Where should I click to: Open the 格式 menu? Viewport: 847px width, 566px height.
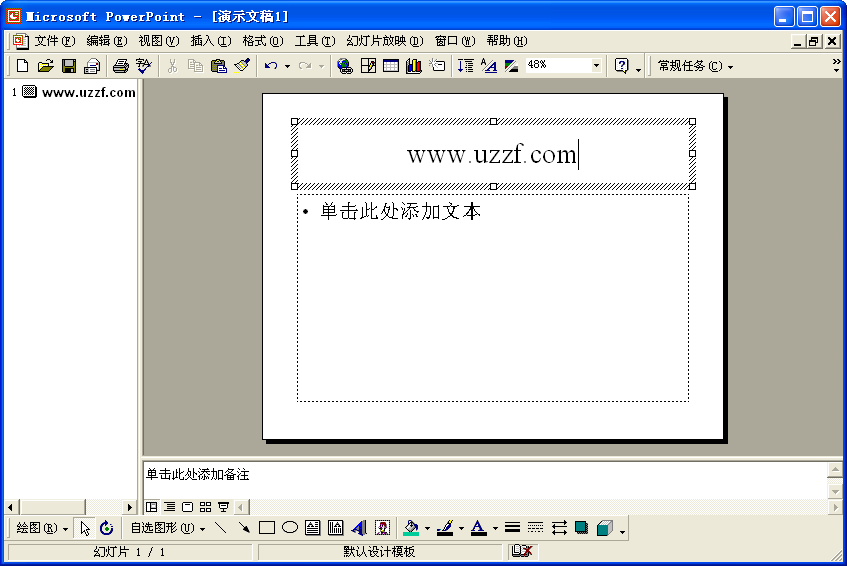coord(263,41)
